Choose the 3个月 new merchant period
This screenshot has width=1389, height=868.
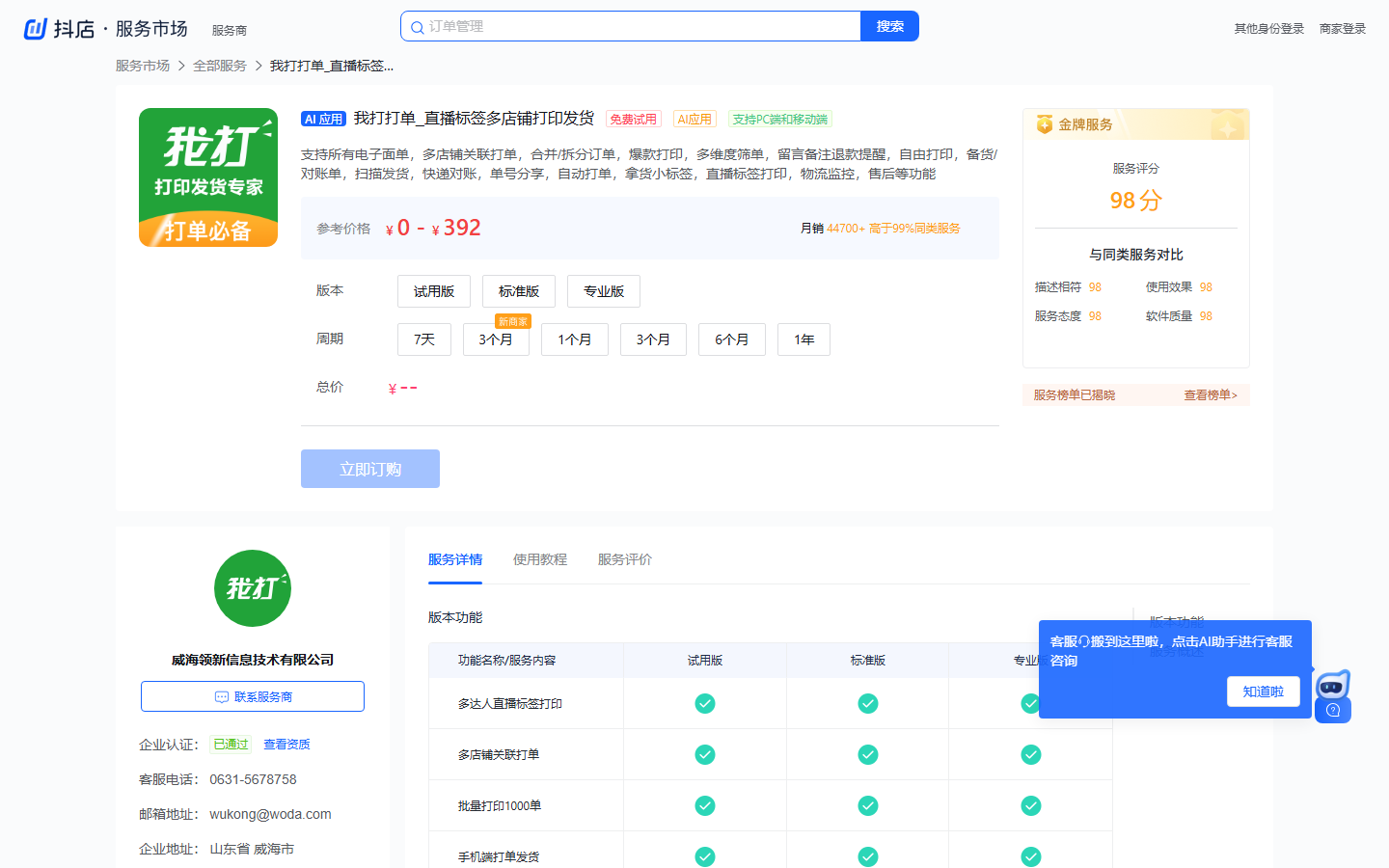496,339
